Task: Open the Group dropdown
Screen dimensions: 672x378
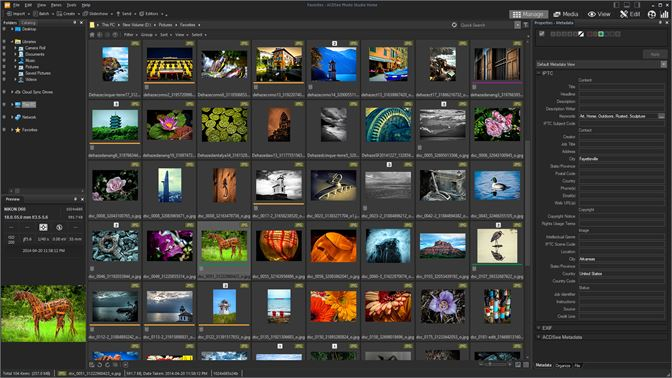Action: 147,35
